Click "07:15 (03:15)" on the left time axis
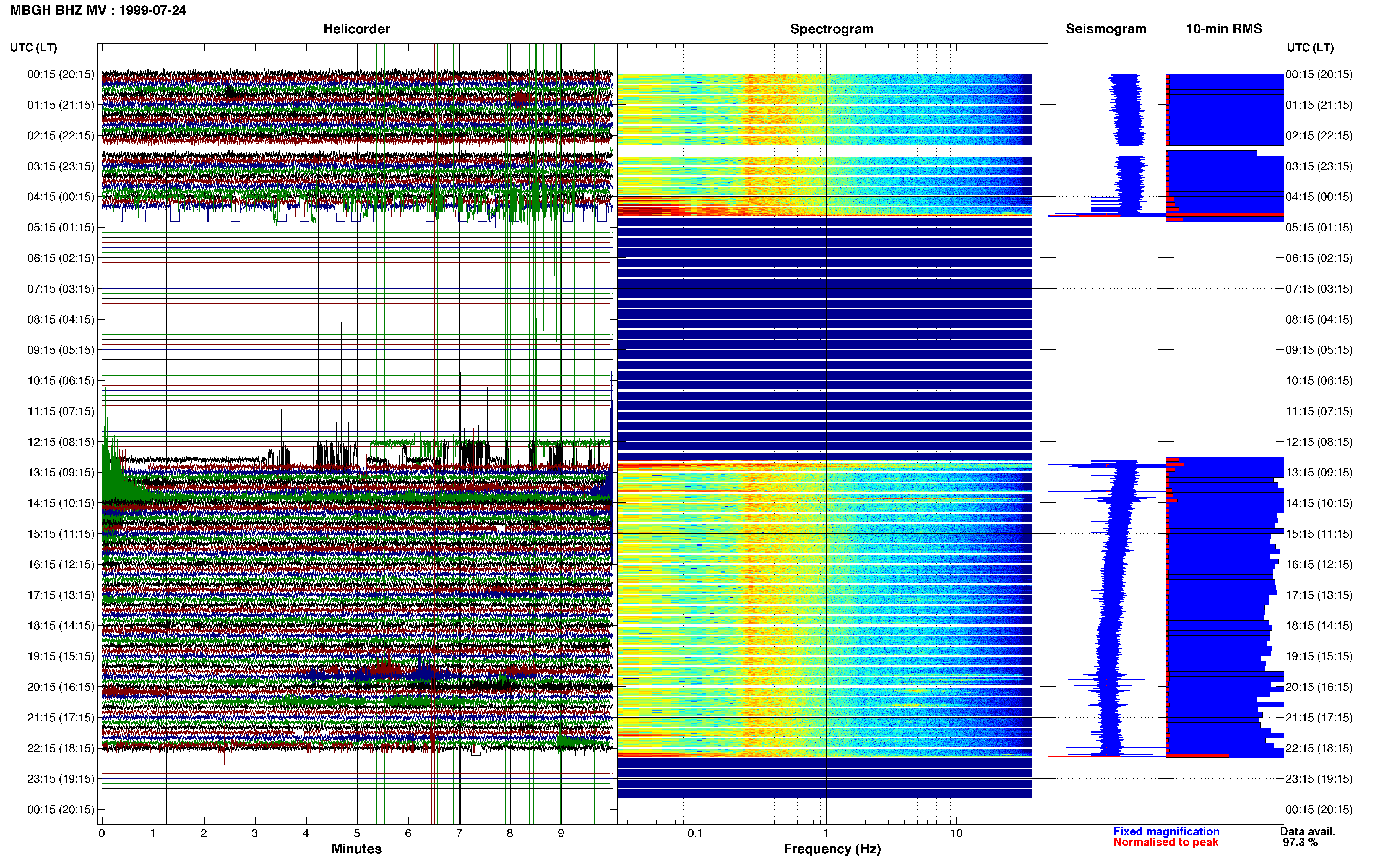The height and width of the screenshot is (868, 1388). click(61, 289)
